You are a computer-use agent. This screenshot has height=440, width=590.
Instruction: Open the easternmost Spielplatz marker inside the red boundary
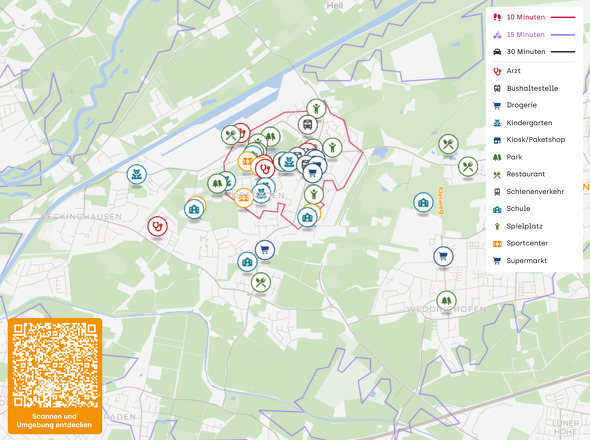coord(332,148)
